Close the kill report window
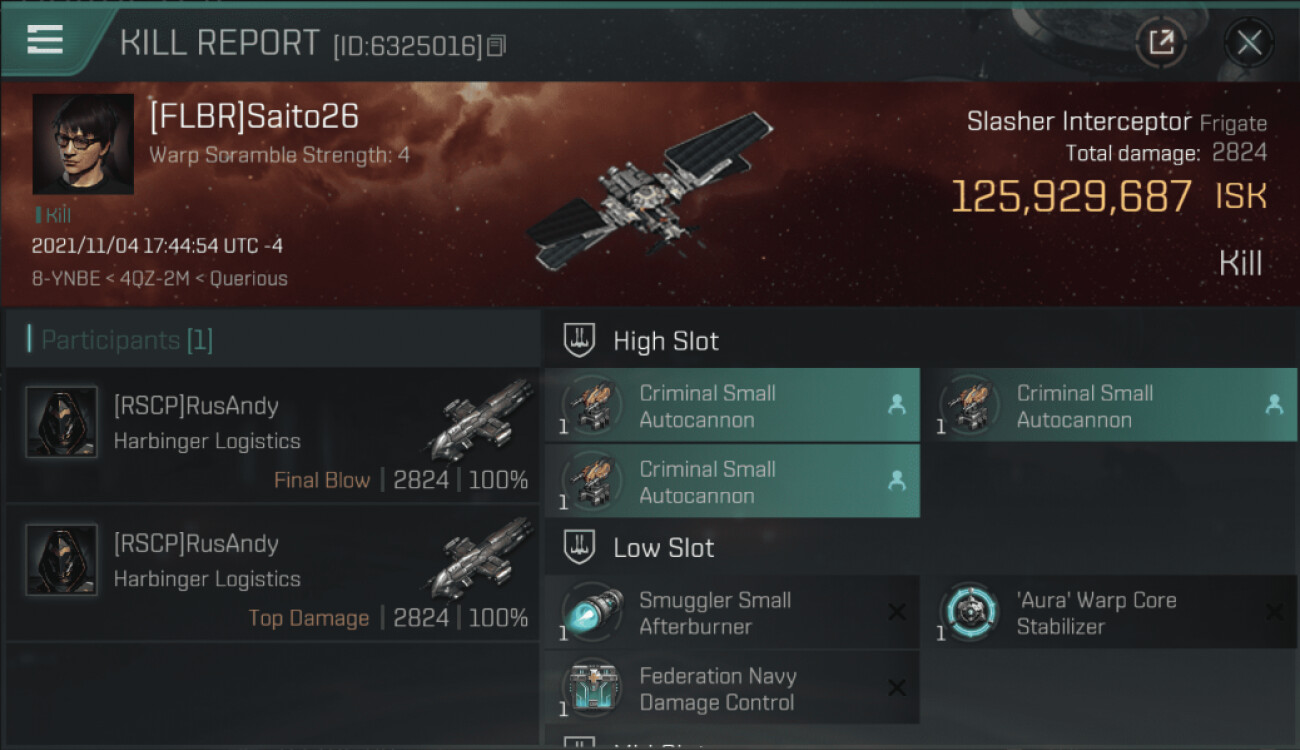The width and height of the screenshot is (1300, 750). [1249, 43]
